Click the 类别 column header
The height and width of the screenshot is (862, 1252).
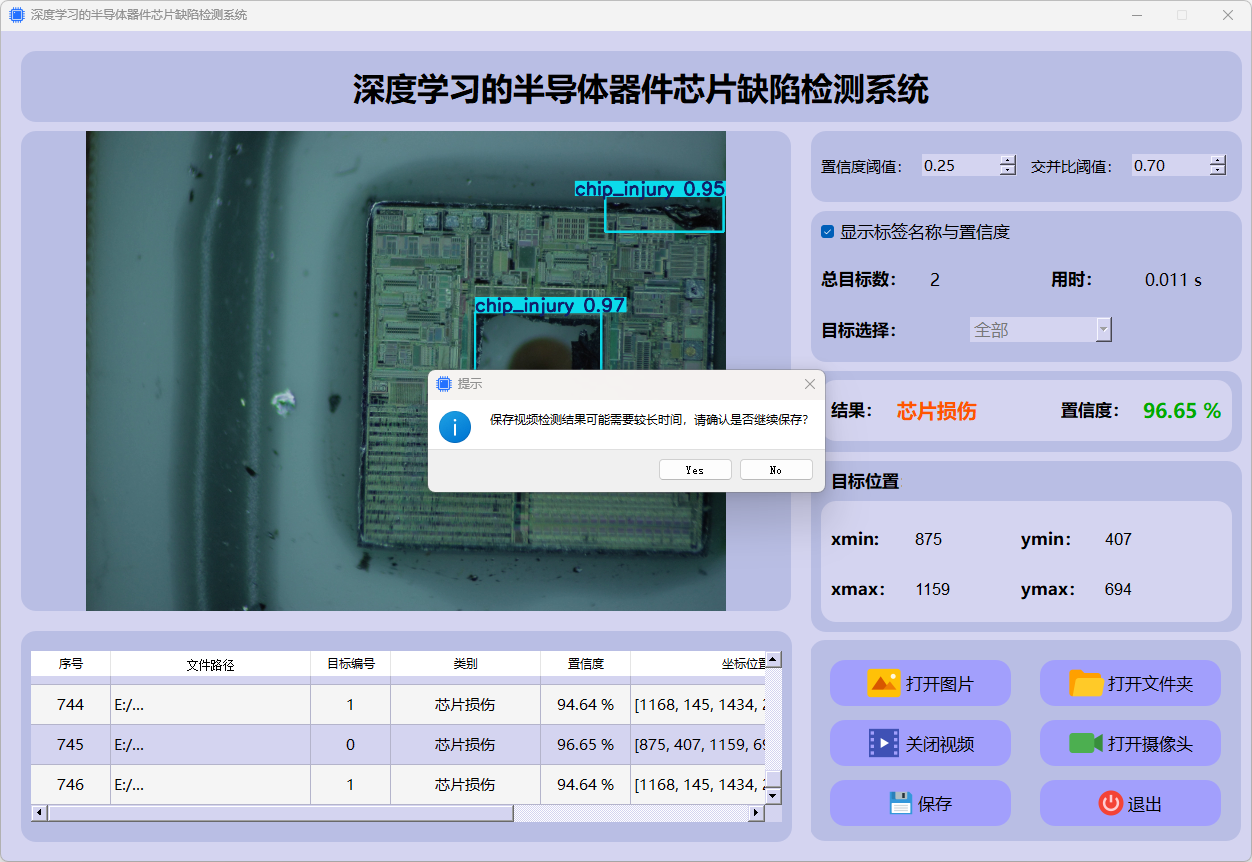coord(465,664)
